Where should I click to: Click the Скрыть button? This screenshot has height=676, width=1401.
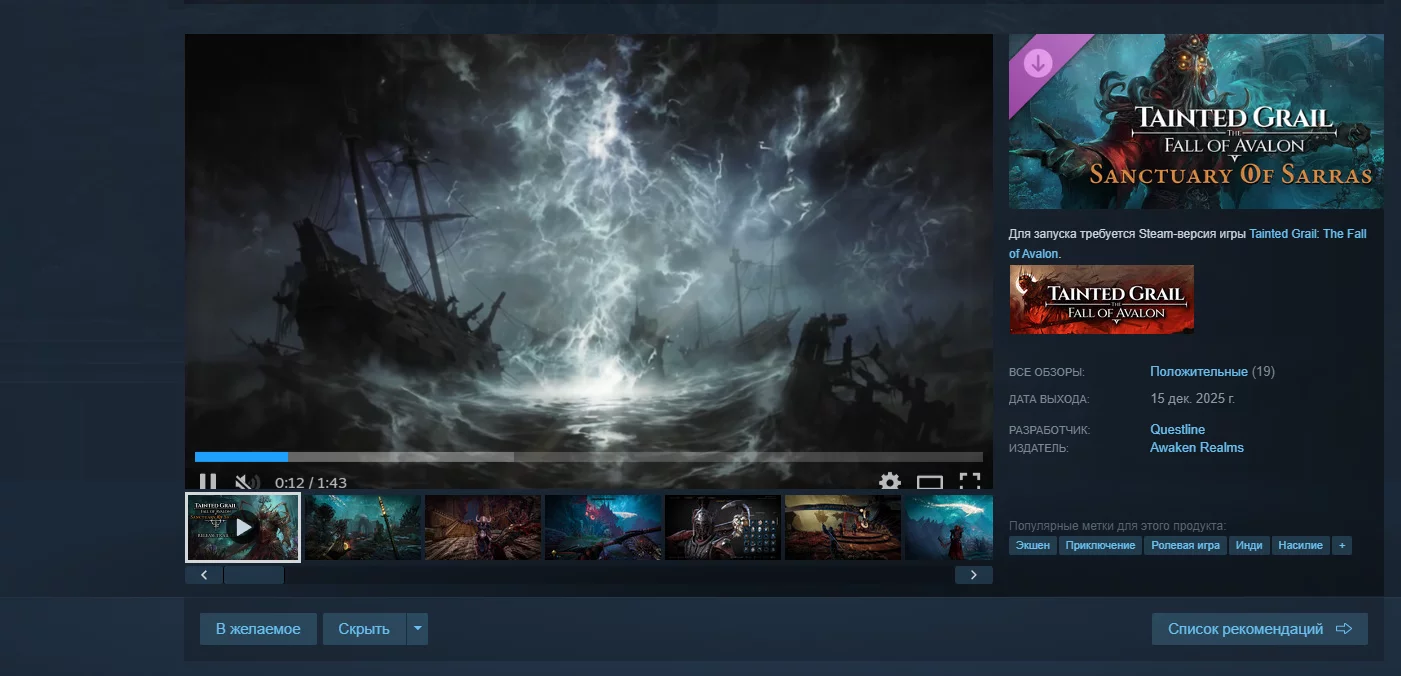(x=364, y=629)
